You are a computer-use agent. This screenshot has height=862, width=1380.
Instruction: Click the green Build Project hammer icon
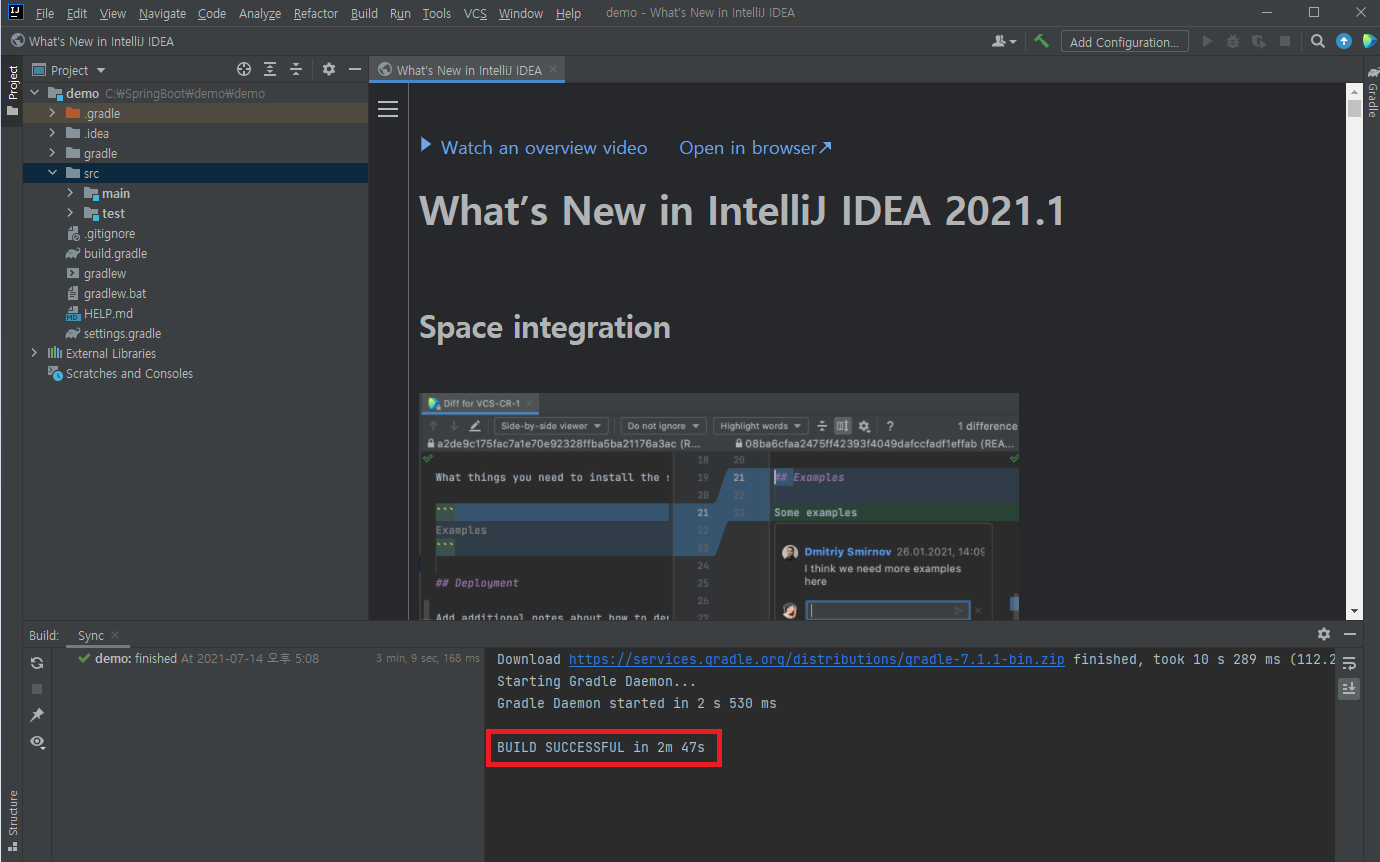[x=1042, y=41]
